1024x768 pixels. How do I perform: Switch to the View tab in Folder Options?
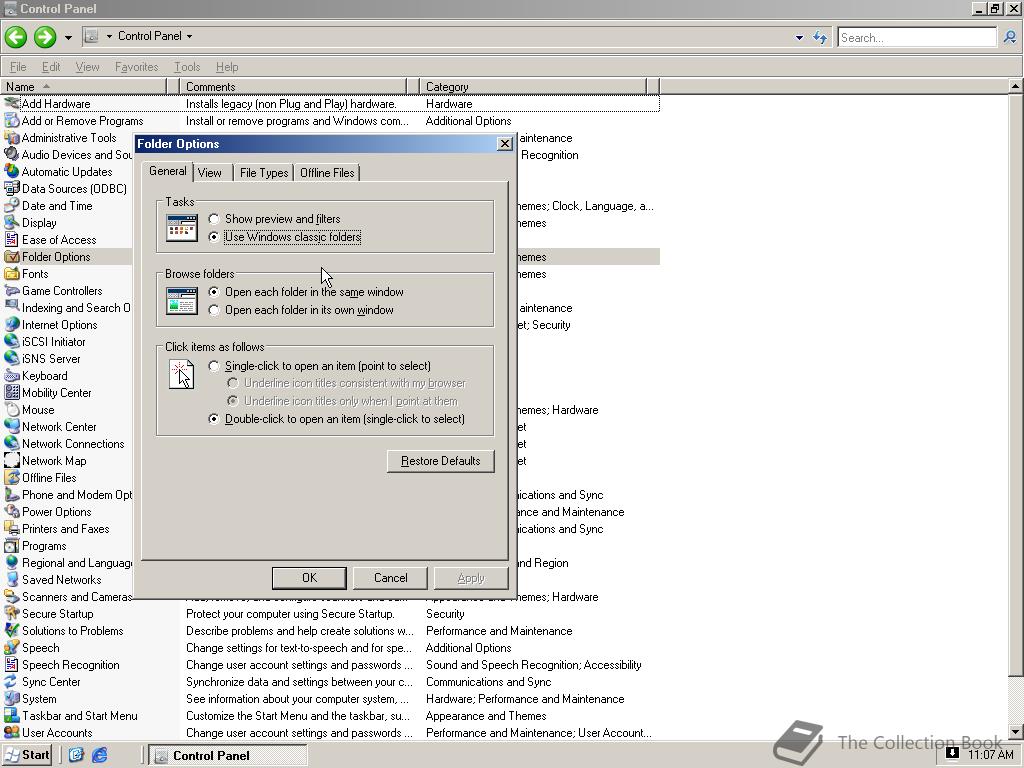(210, 172)
